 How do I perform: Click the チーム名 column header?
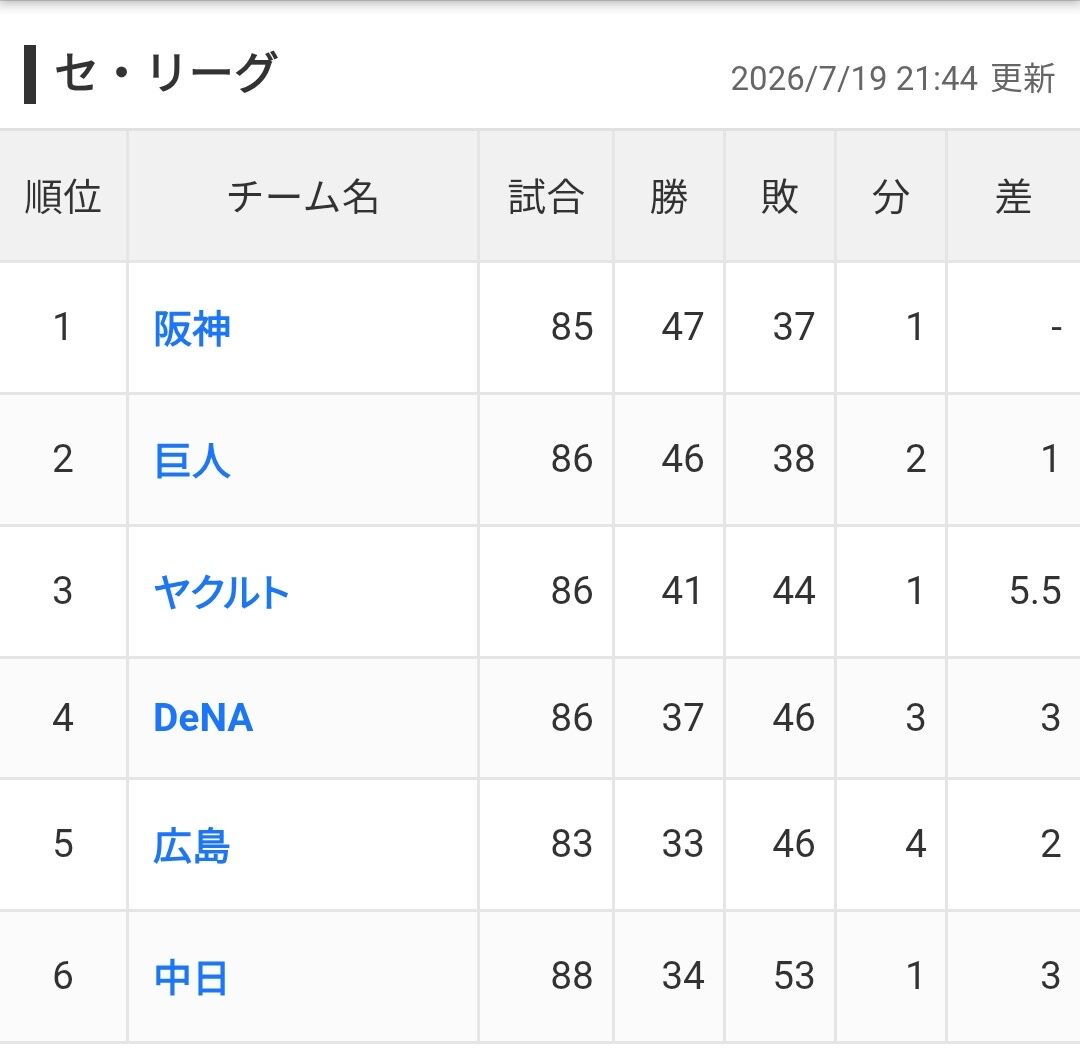303,196
